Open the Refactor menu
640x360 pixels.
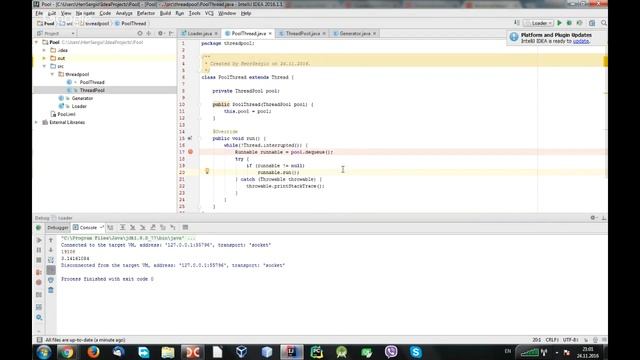click(146, 13)
